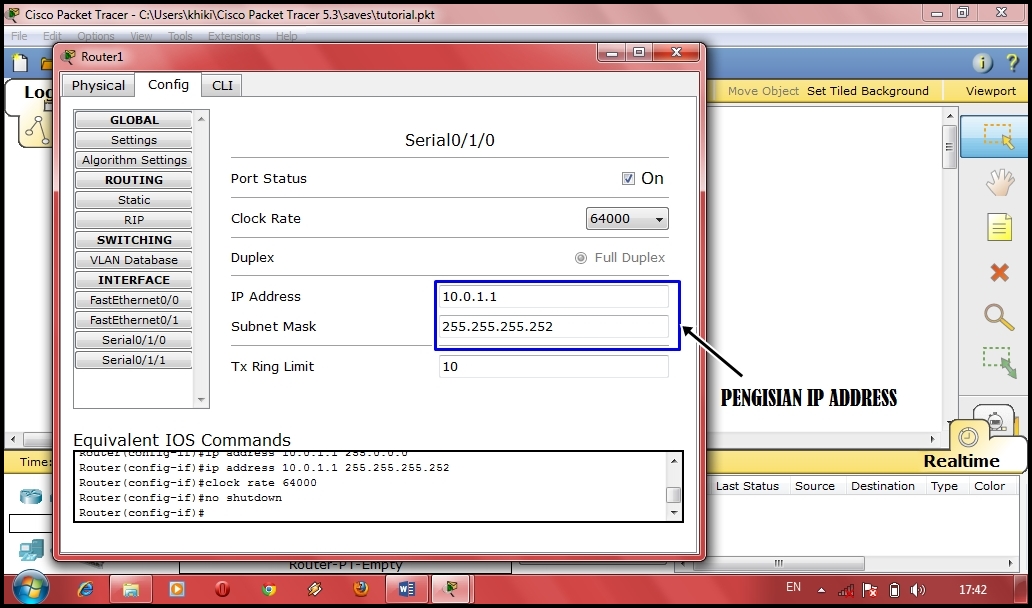Click the workspace vertical scrollbar thumb
Screen dimensions: 1032x608
point(949,146)
